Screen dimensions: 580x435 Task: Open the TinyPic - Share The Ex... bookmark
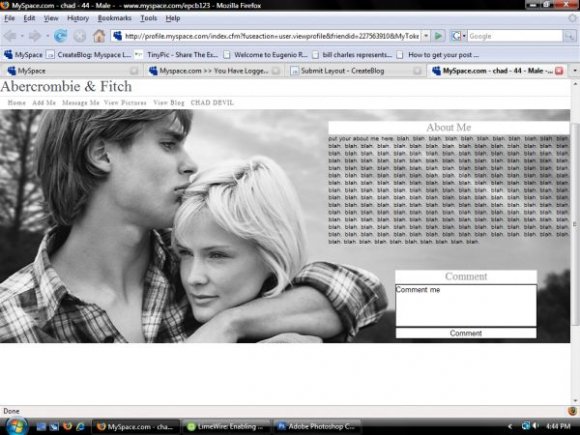(x=176, y=55)
